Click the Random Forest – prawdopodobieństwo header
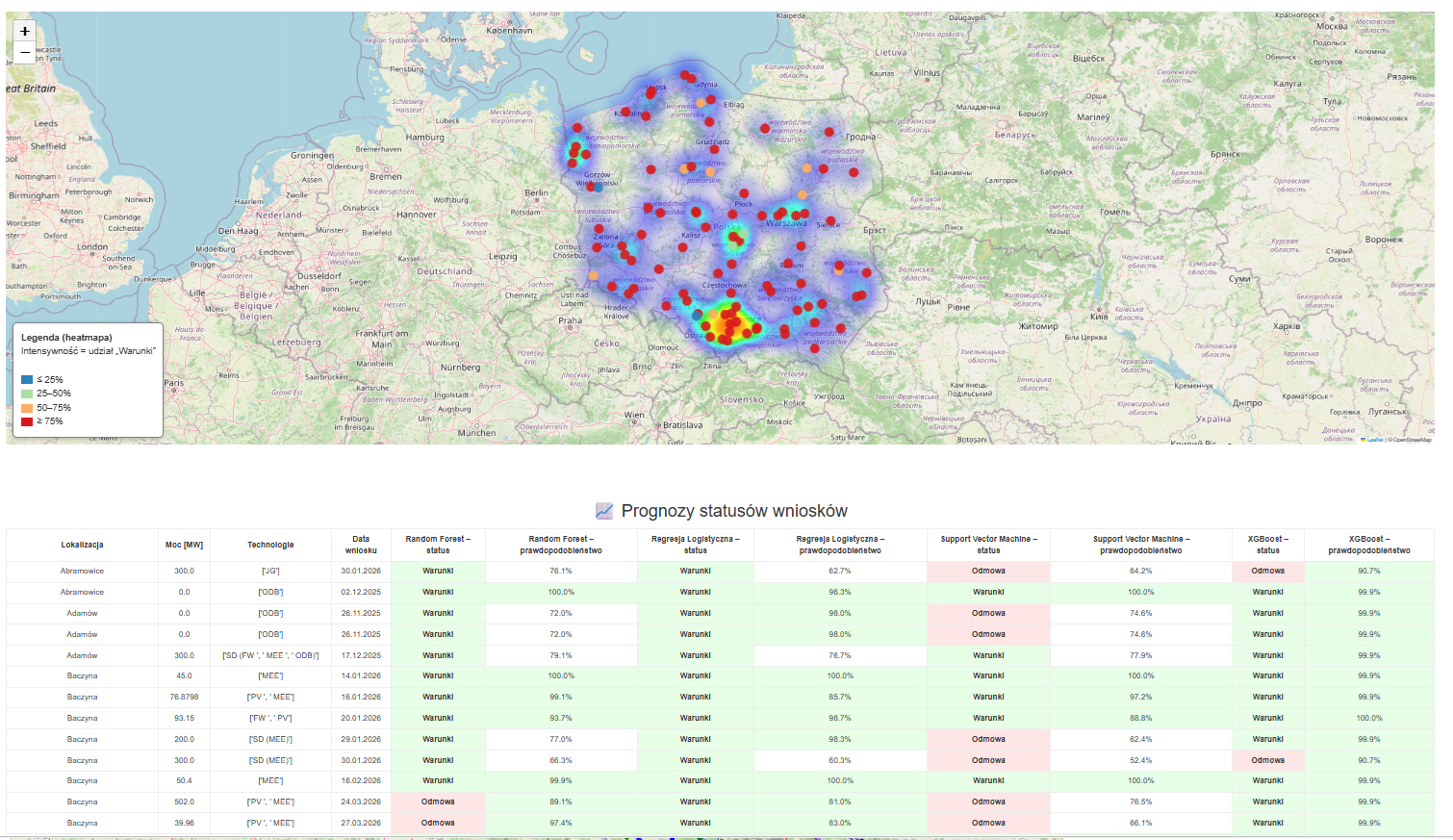This screenshot has height=840, width=1453. [x=561, y=545]
